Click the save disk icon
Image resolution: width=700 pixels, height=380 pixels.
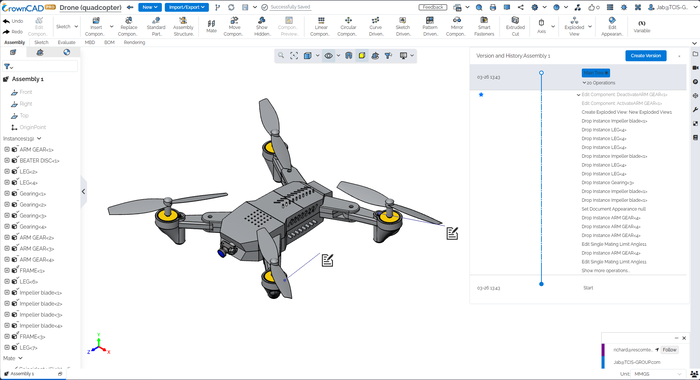(x=245, y=7)
